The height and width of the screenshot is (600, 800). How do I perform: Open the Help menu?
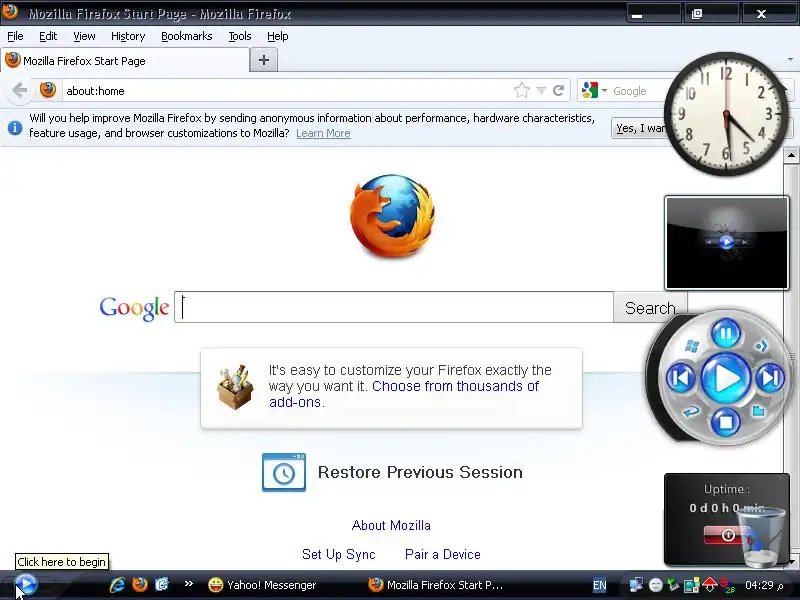click(x=278, y=36)
